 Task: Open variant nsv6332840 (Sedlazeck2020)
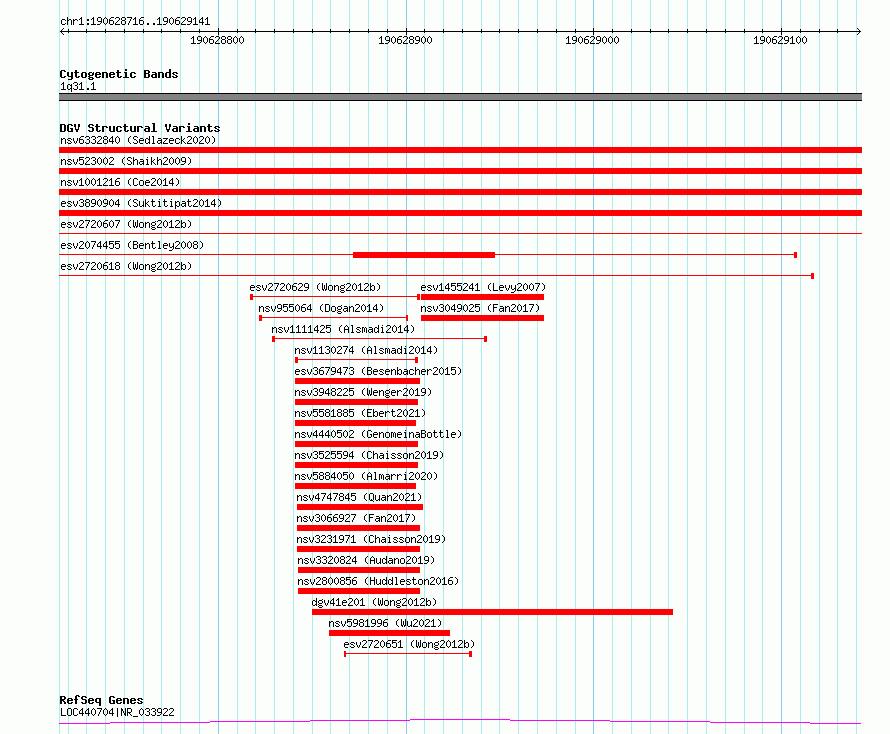coord(138,140)
